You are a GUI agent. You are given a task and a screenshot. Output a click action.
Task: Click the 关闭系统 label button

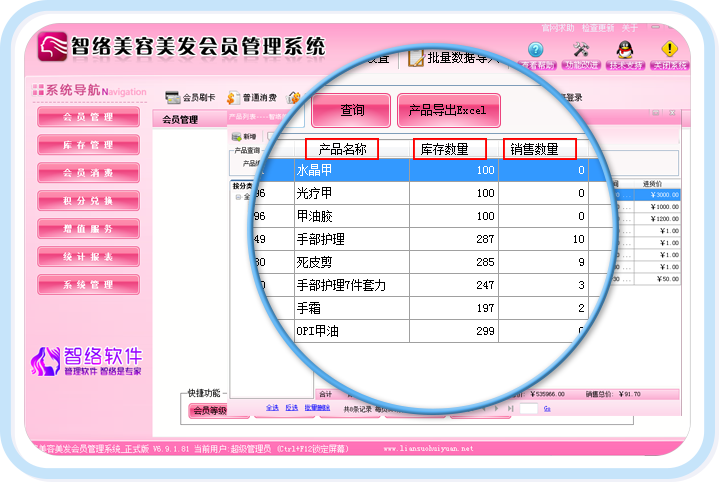click(x=669, y=66)
